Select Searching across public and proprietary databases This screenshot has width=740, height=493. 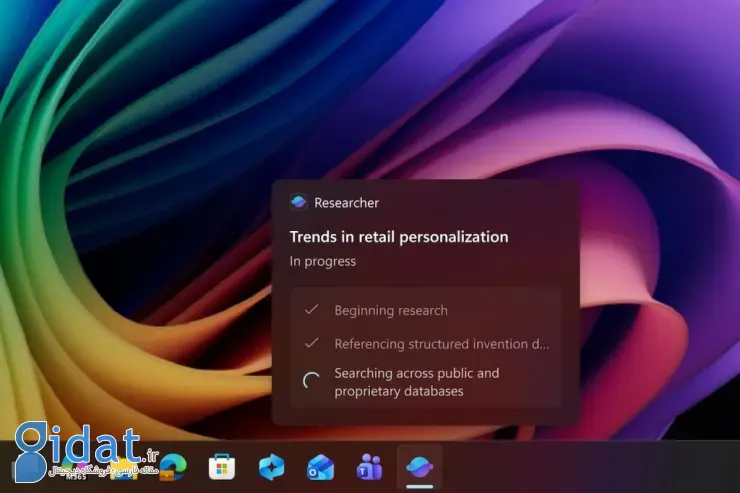pos(416,382)
